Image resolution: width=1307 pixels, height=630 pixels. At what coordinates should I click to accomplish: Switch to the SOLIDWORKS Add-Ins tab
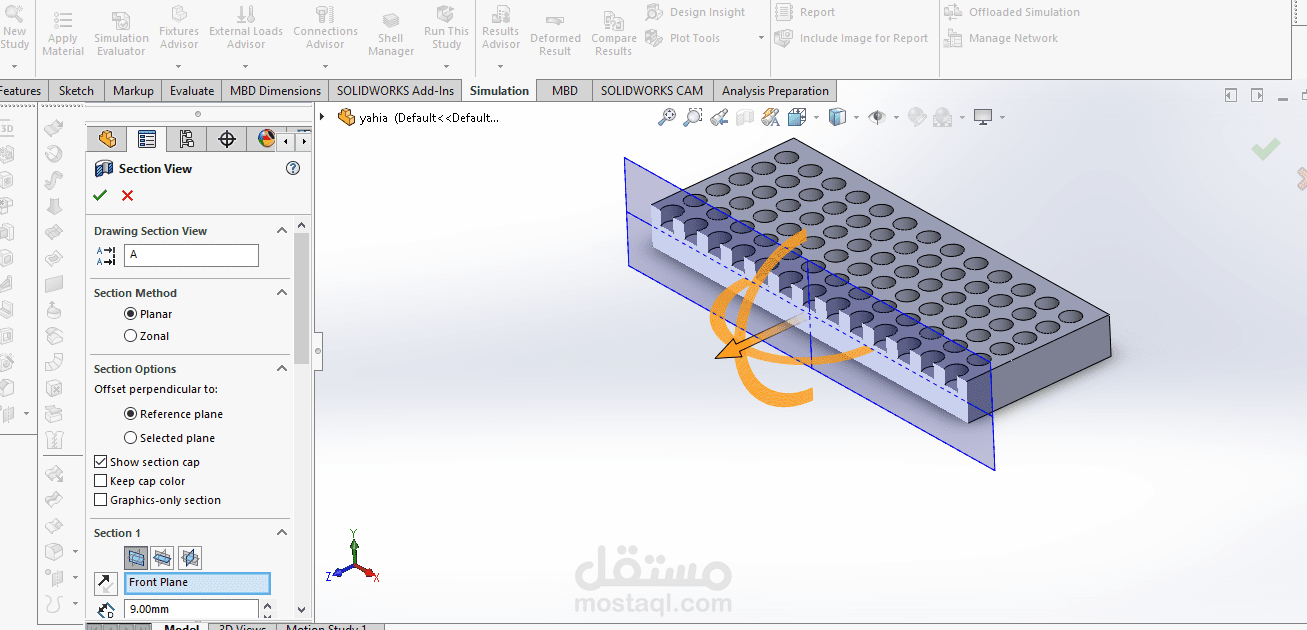[395, 90]
